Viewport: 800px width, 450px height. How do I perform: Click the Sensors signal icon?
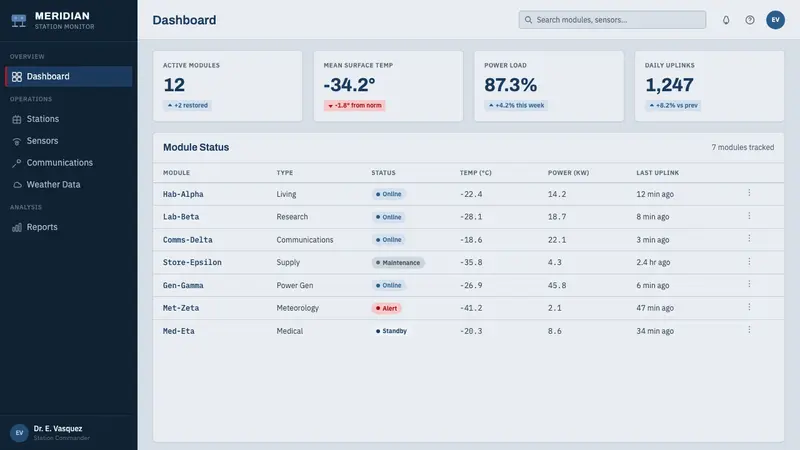click(x=17, y=141)
